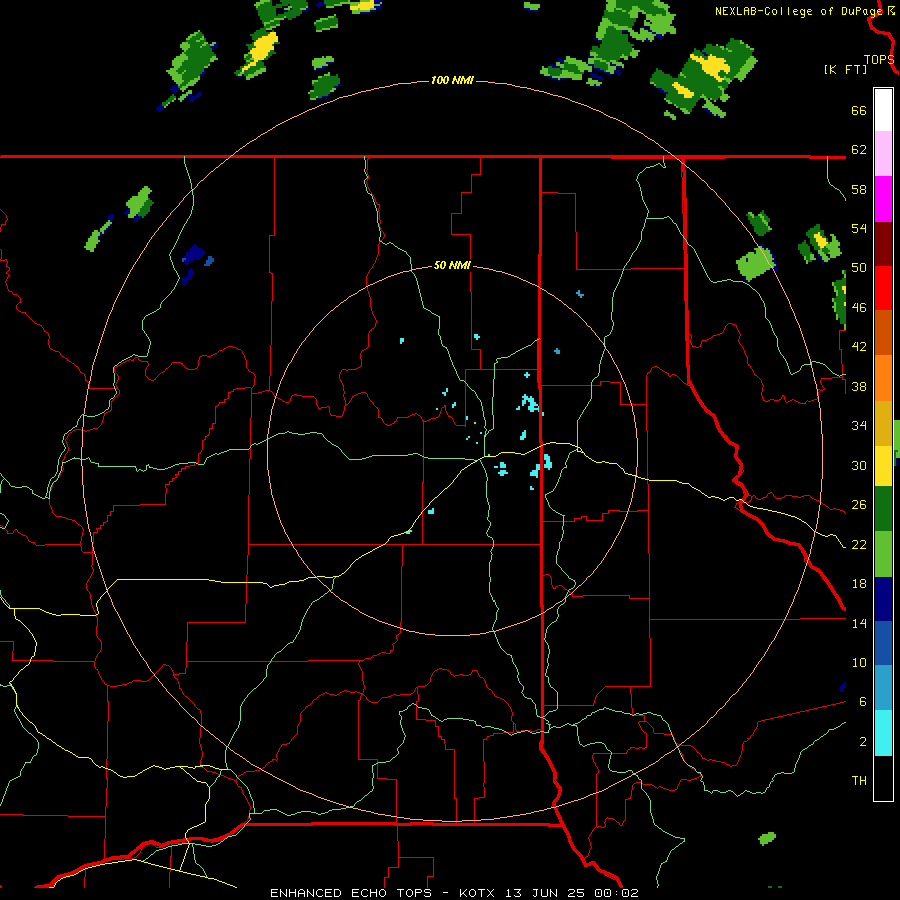Click the medium blue legend swatch
Image resolution: width=900 pixels, height=900 pixels.
pyautogui.click(x=883, y=643)
